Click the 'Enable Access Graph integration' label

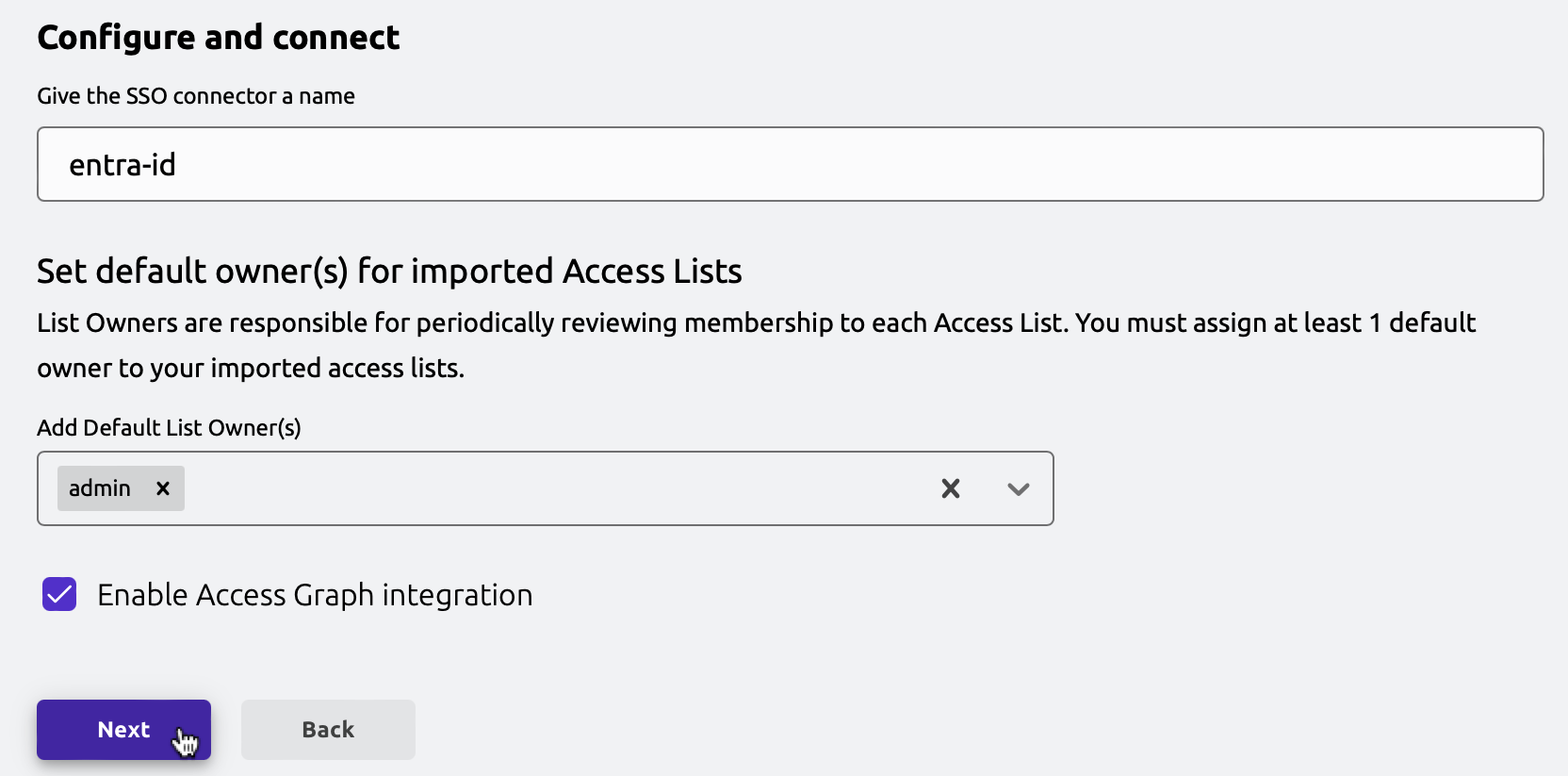point(315,595)
